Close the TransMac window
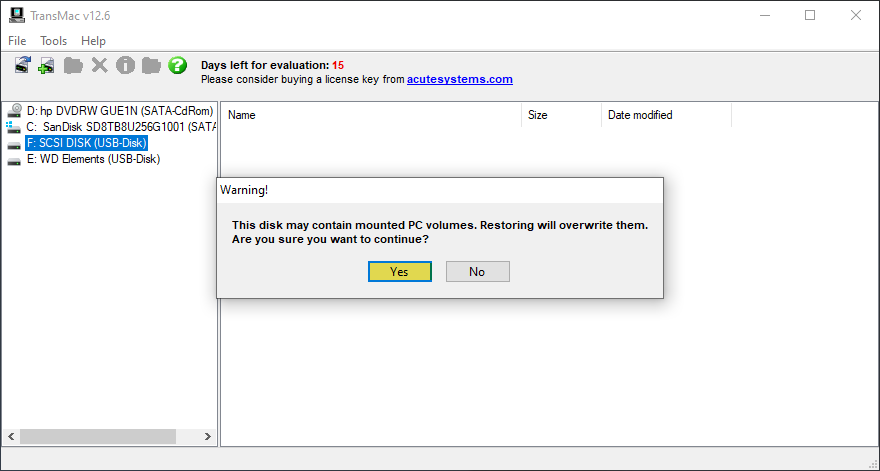Screen dimensions: 880x471 [x=855, y=15]
